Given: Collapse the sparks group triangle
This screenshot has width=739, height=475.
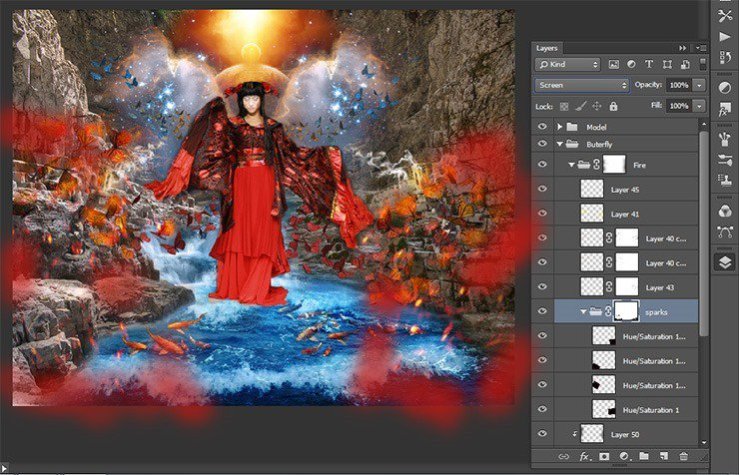Looking at the screenshot, I should tap(583, 312).
